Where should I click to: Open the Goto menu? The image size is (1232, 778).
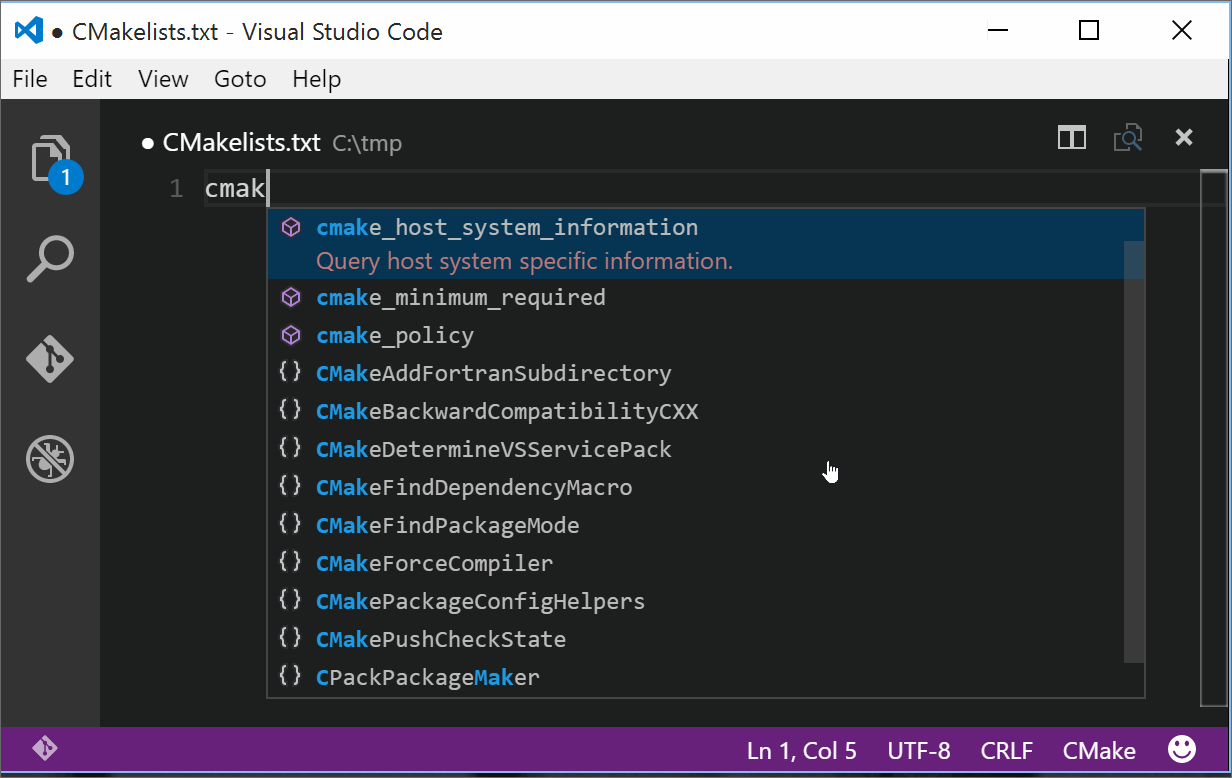[240, 79]
